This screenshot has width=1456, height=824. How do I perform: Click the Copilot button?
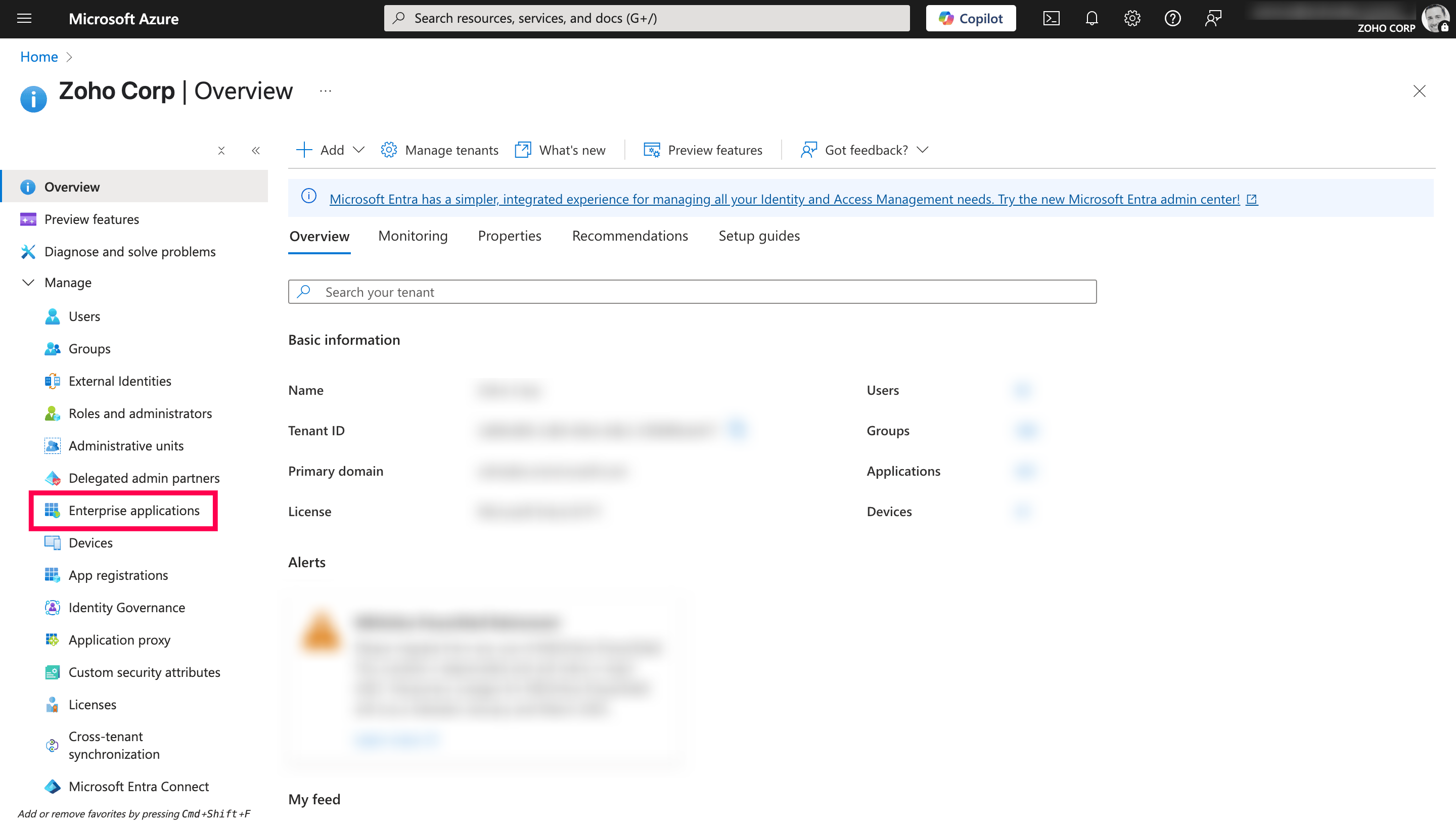pyautogui.click(x=971, y=18)
